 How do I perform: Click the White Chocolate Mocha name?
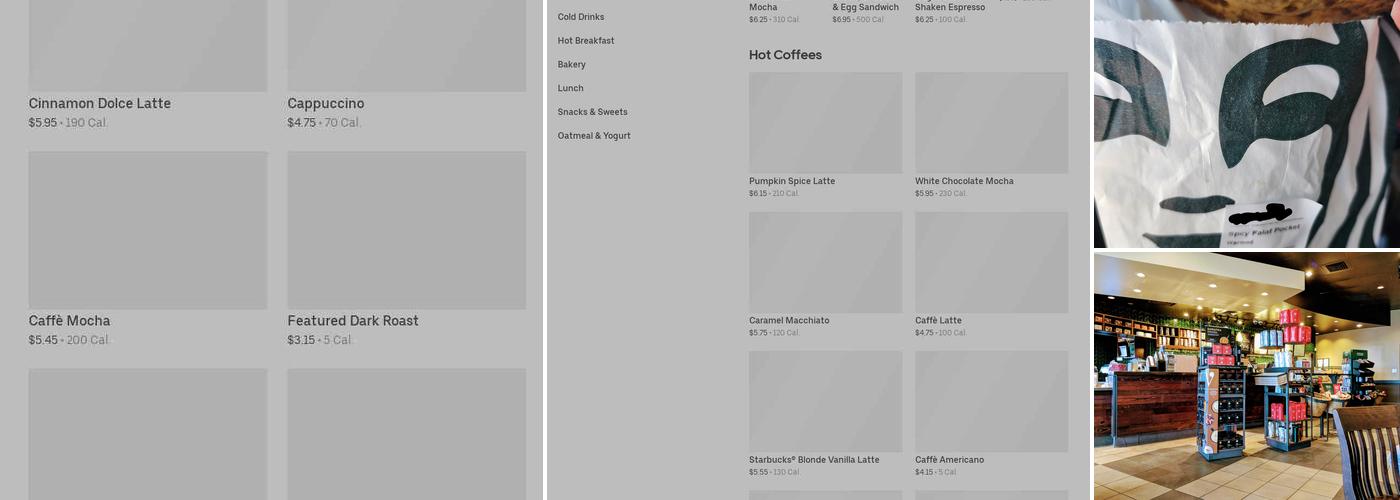pyautogui.click(x=964, y=181)
